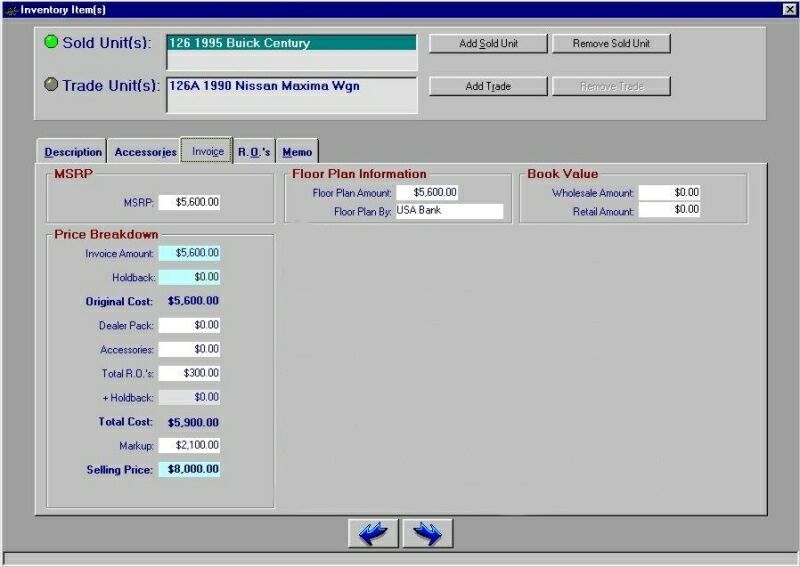The width and height of the screenshot is (800, 567).
Task: Click the blue back arrow button
Action: coord(373,533)
